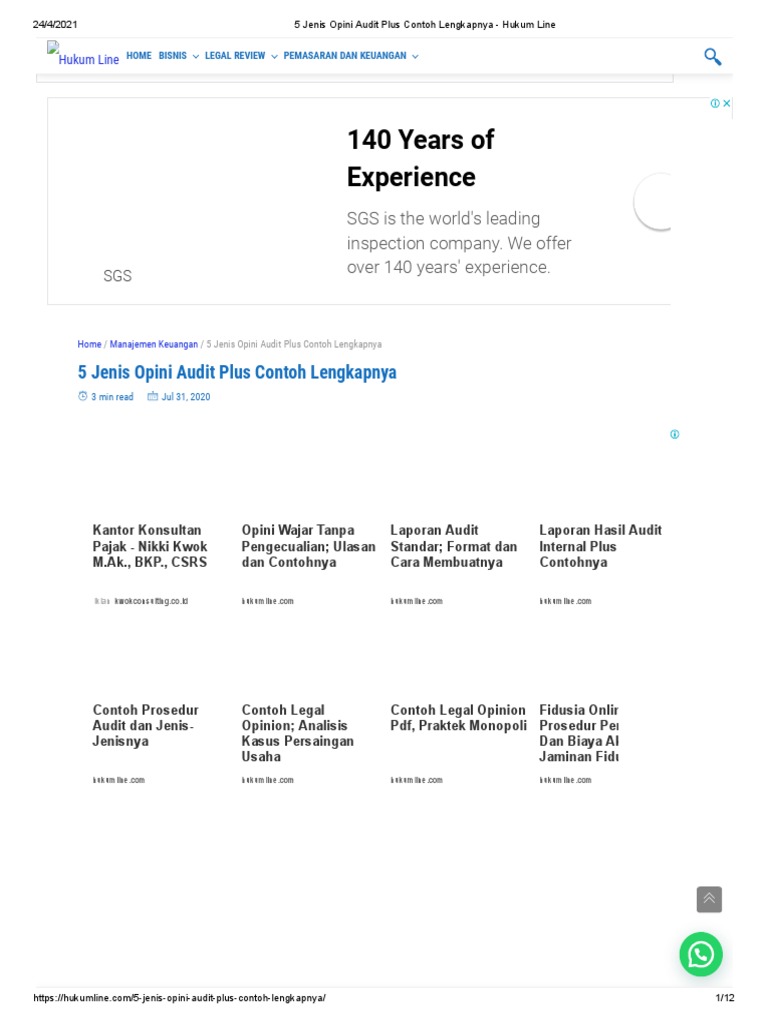Click the green WhatsApp chat button

[x=701, y=954]
